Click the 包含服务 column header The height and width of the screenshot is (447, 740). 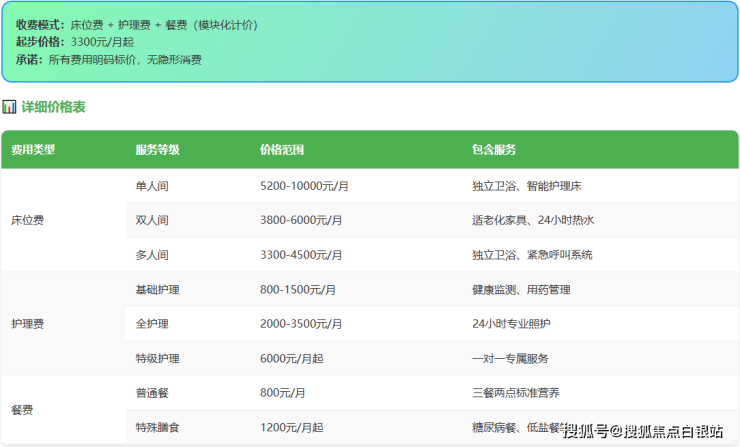pos(494,150)
